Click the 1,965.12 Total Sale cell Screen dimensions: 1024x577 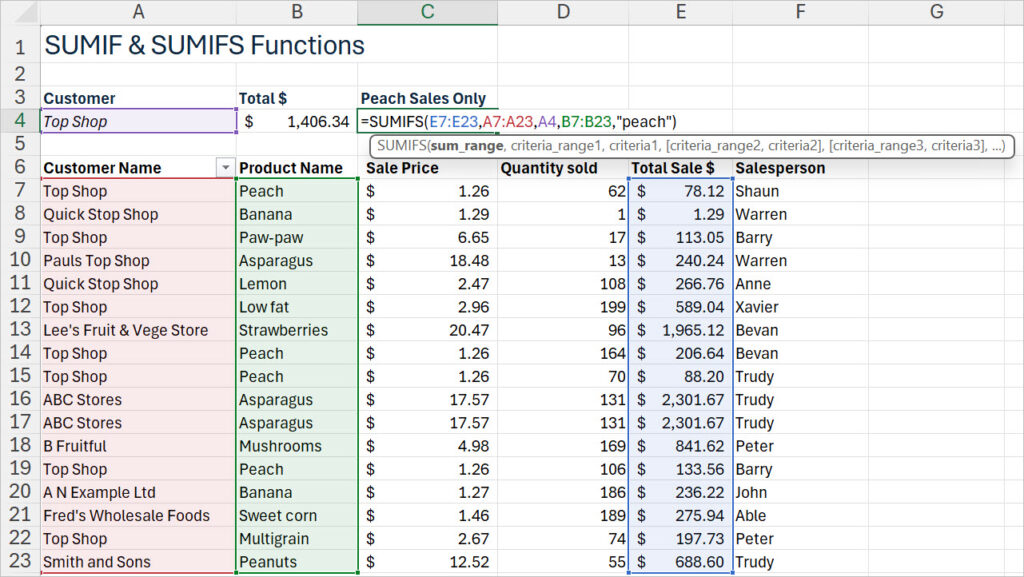click(681, 330)
